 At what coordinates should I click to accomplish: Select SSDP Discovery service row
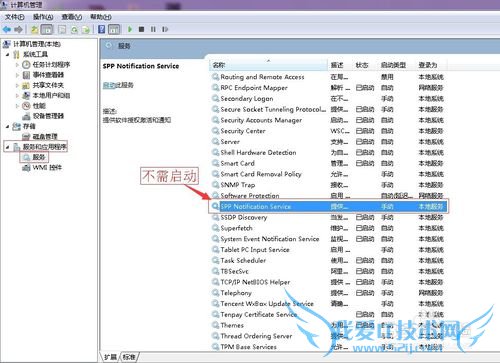[328, 217]
